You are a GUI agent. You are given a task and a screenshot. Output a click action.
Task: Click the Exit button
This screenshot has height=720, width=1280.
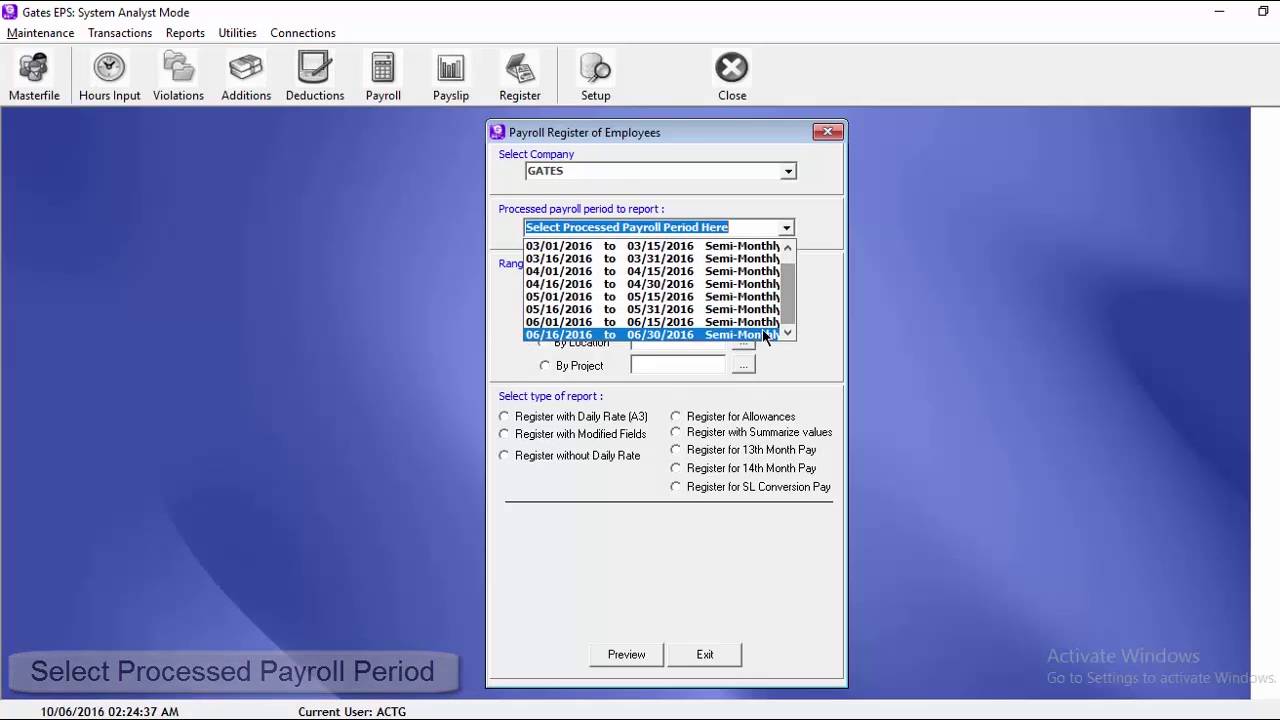click(705, 654)
